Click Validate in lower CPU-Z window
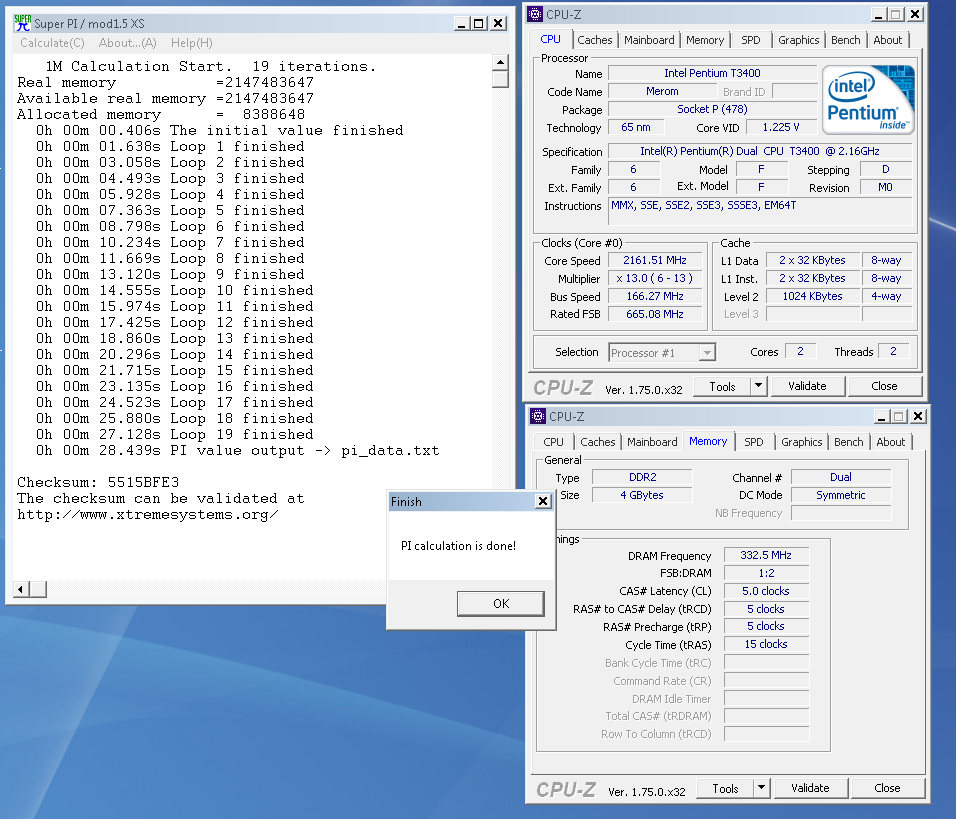The image size is (956, 819). click(x=810, y=788)
